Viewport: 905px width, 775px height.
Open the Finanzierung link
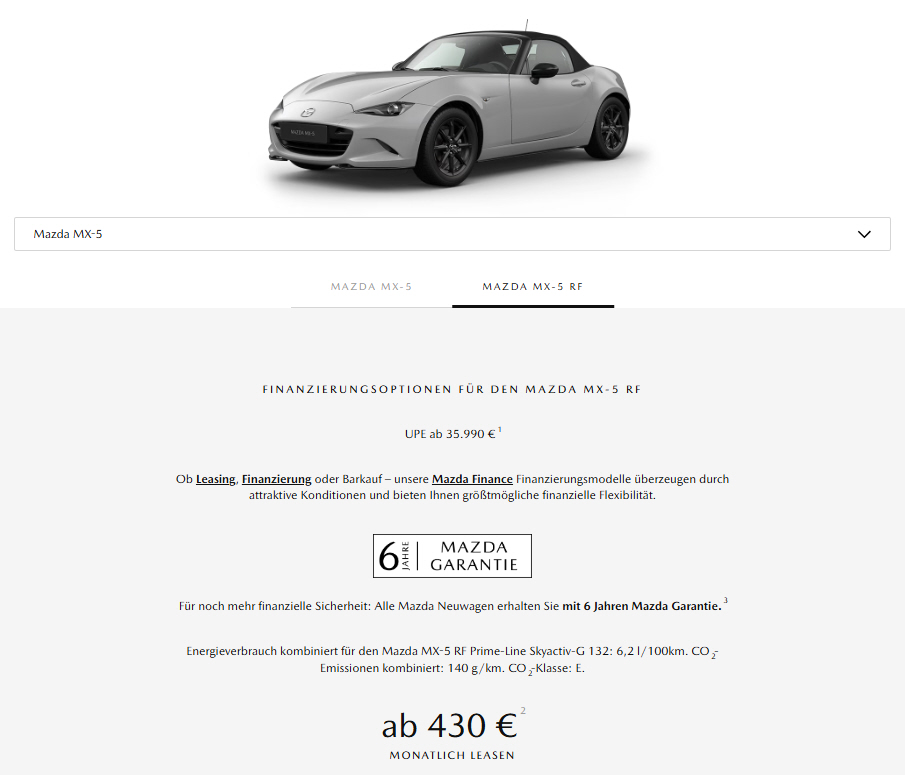tap(276, 479)
